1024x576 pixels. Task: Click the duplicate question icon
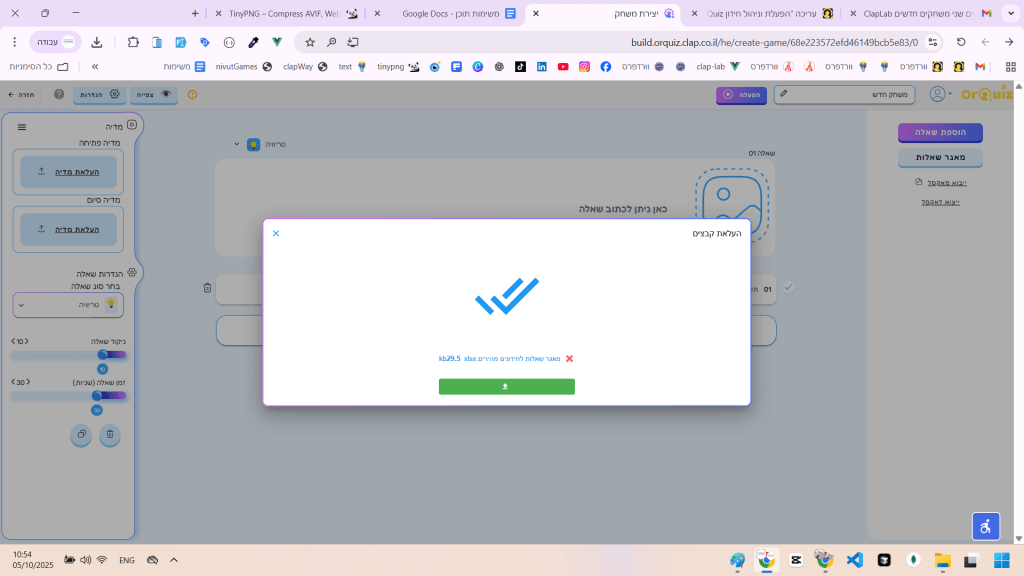click(81, 435)
